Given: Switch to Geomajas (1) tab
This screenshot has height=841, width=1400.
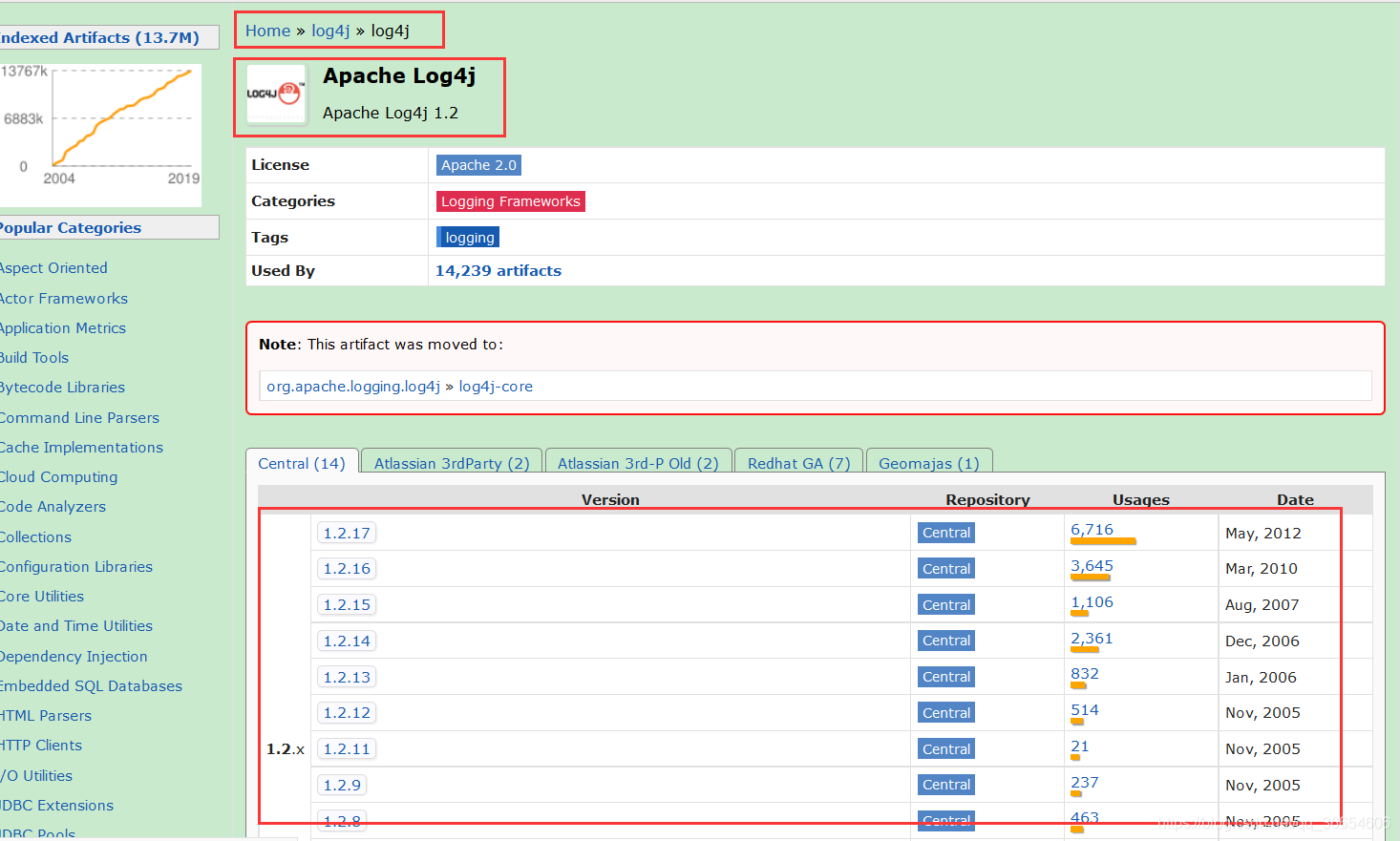Looking at the screenshot, I should [x=928, y=463].
